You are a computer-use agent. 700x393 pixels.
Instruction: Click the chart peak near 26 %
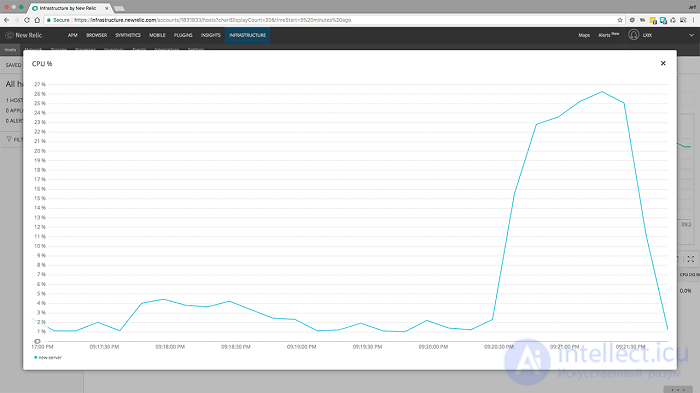pyautogui.click(x=602, y=92)
